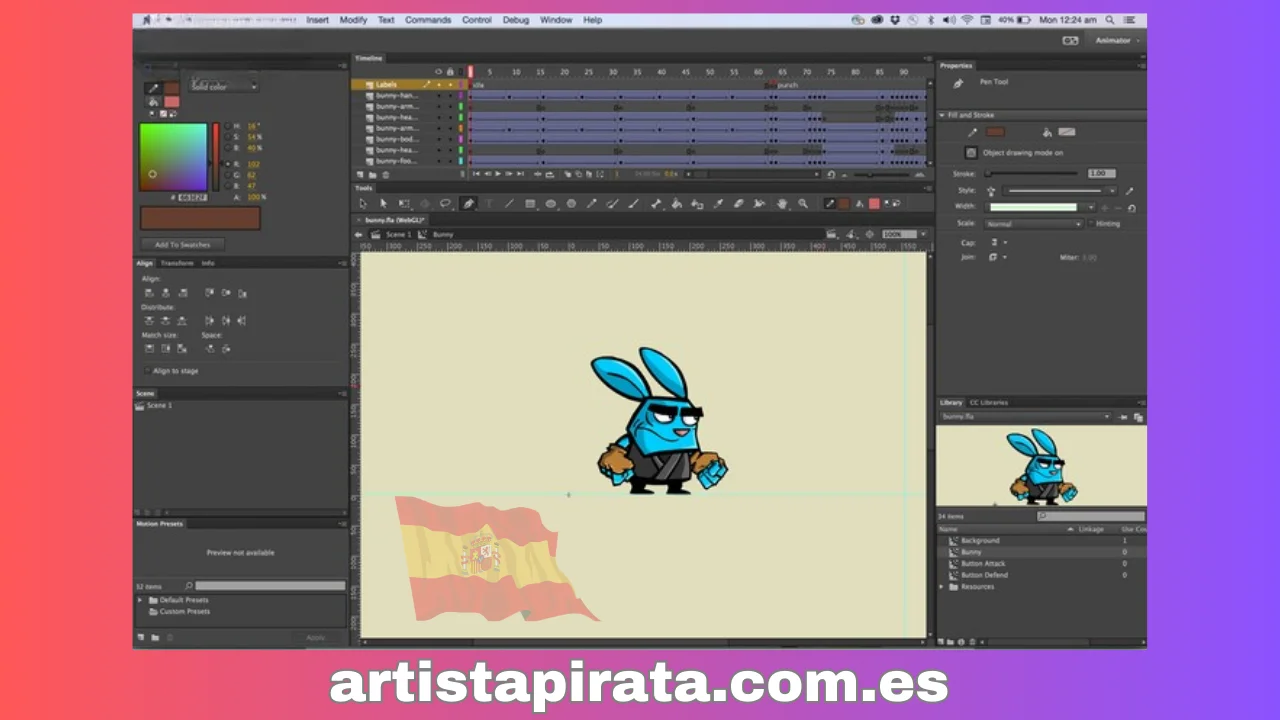This screenshot has width=1280, height=720.
Task: Open the Modify menu
Action: click(353, 20)
